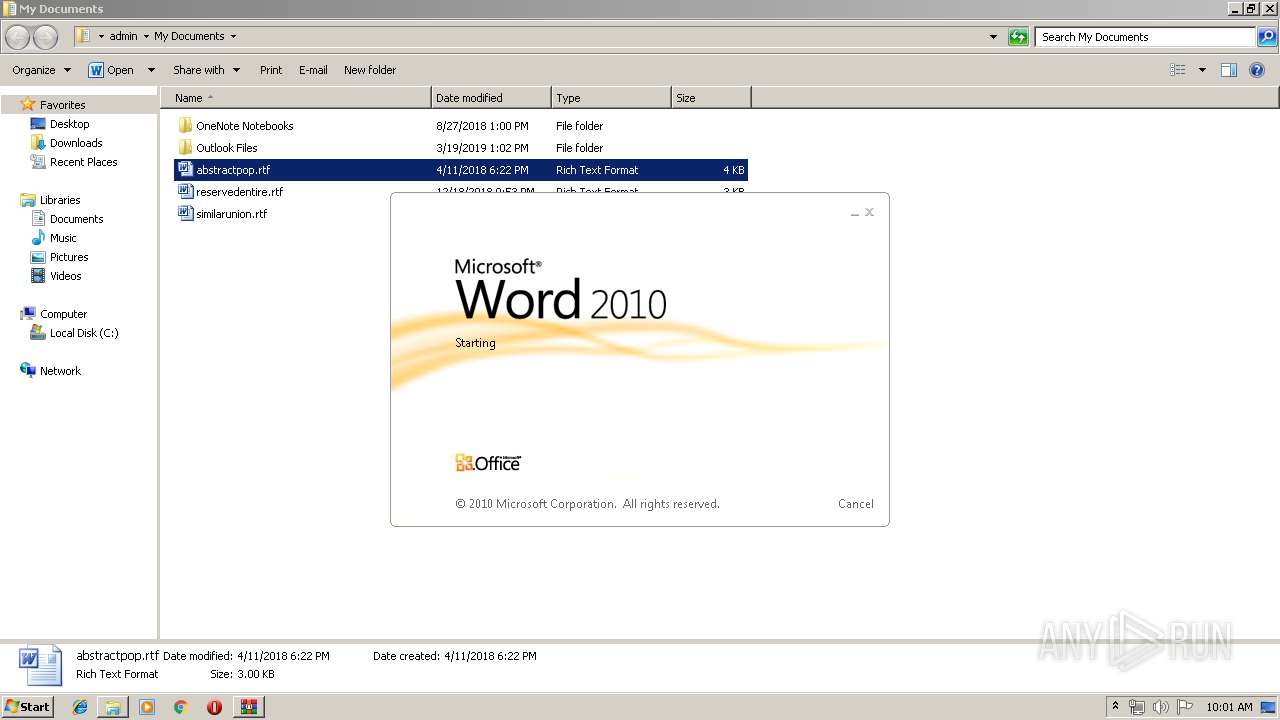Select the similarunion.rtf file
The height and width of the screenshot is (720, 1280).
click(231, 214)
